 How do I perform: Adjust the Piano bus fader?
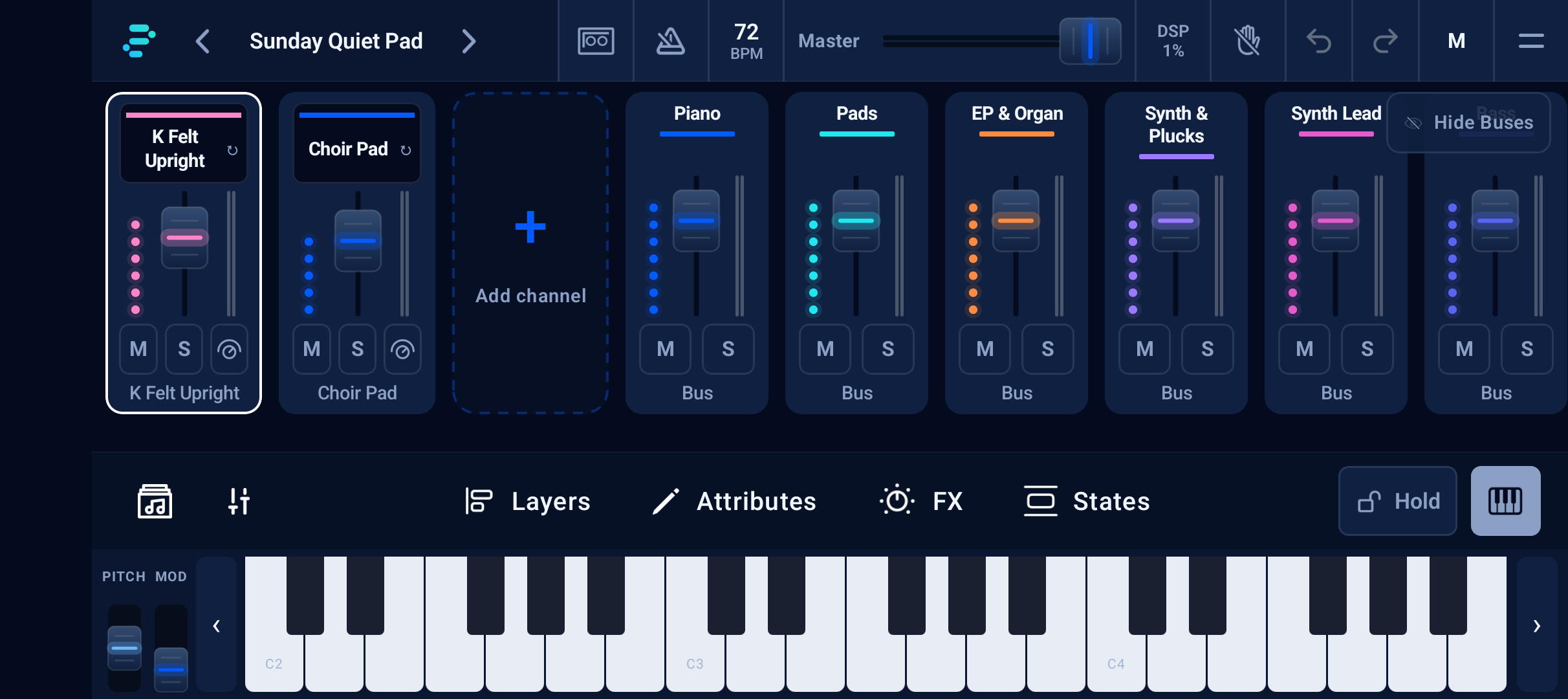pos(696,221)
